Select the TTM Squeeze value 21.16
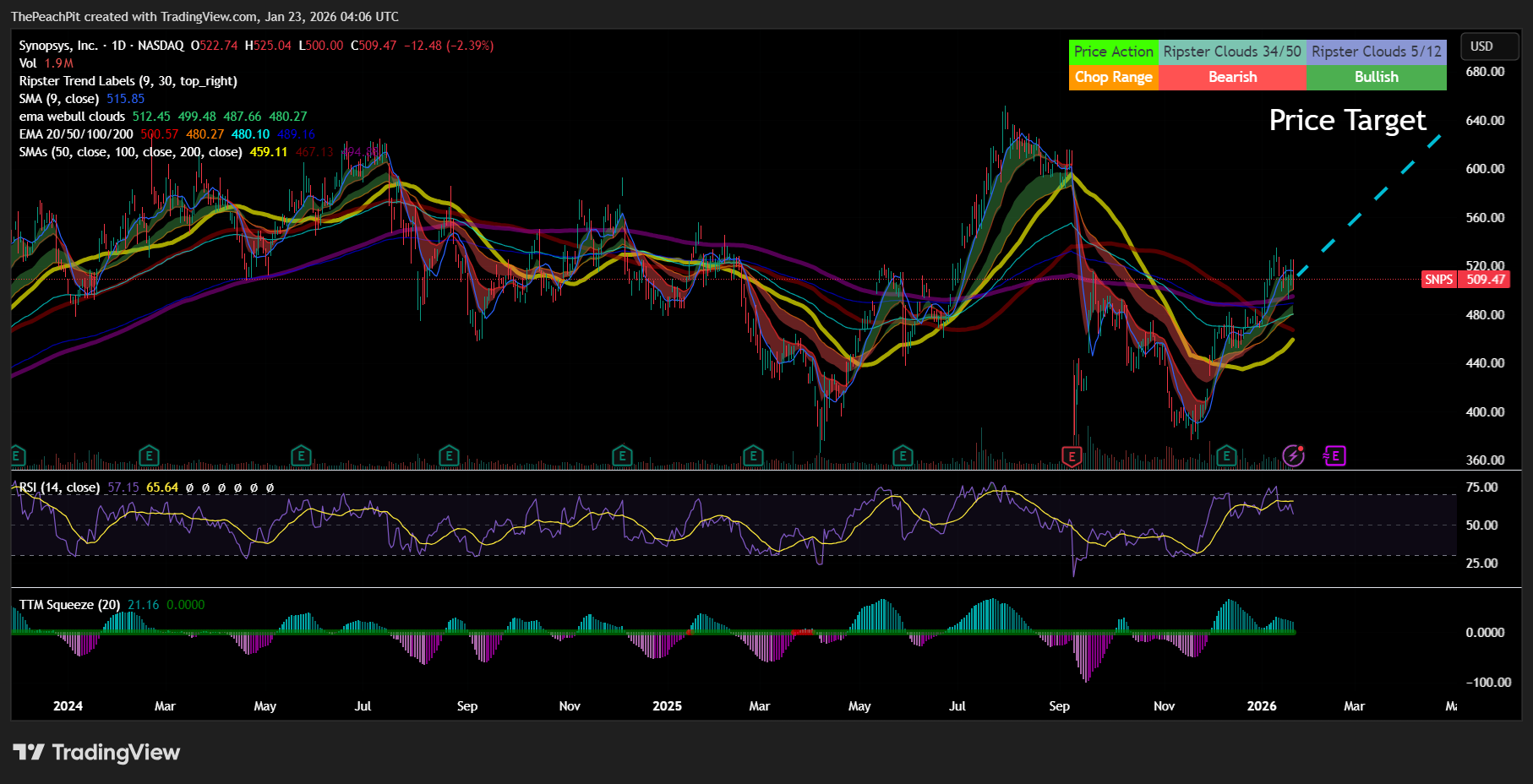Image resolution: width=1533 pixels, height=784 pixels. pos(143,605)
